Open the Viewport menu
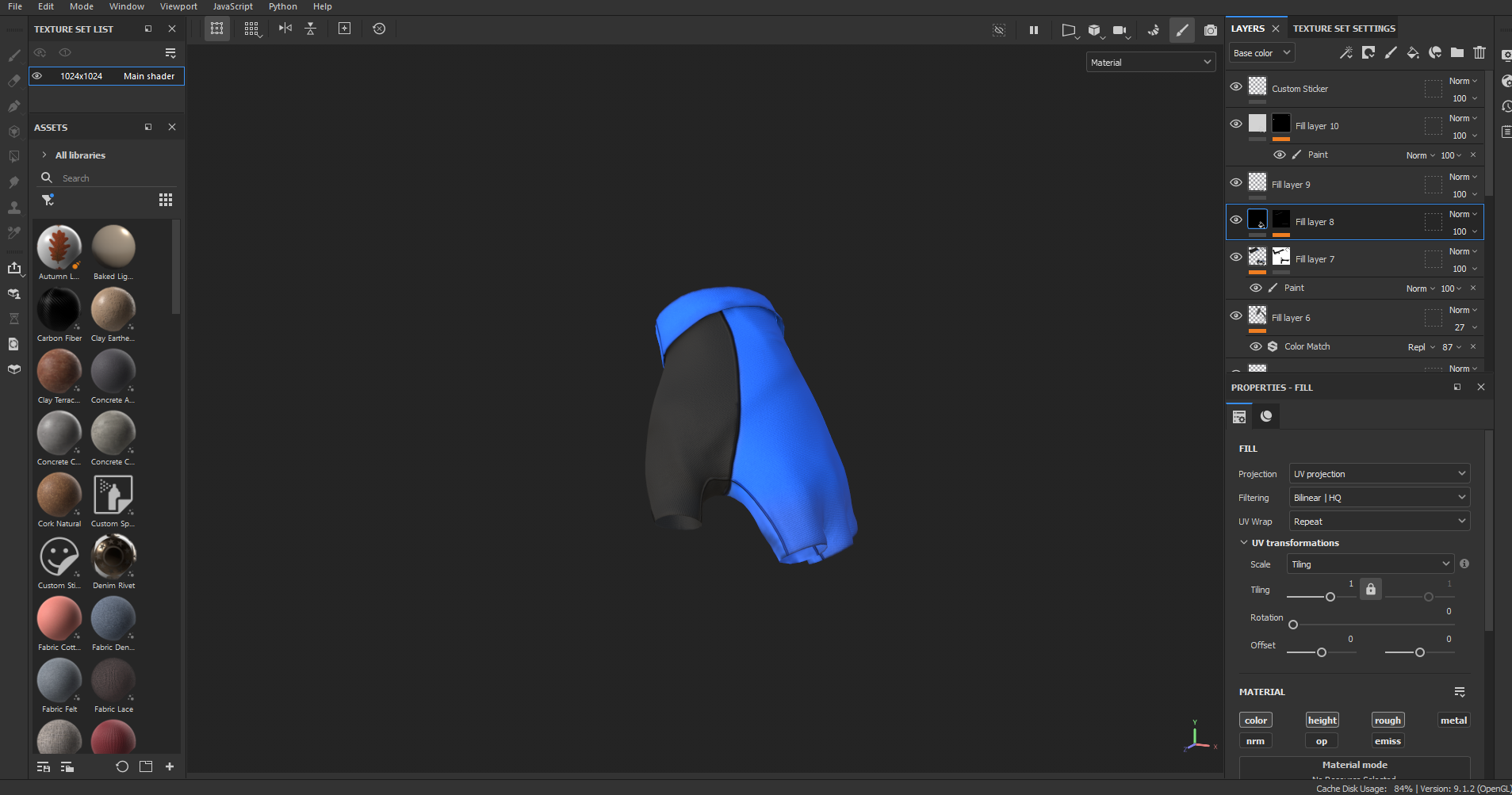The image size is (1512, 795). pos(178,6)
